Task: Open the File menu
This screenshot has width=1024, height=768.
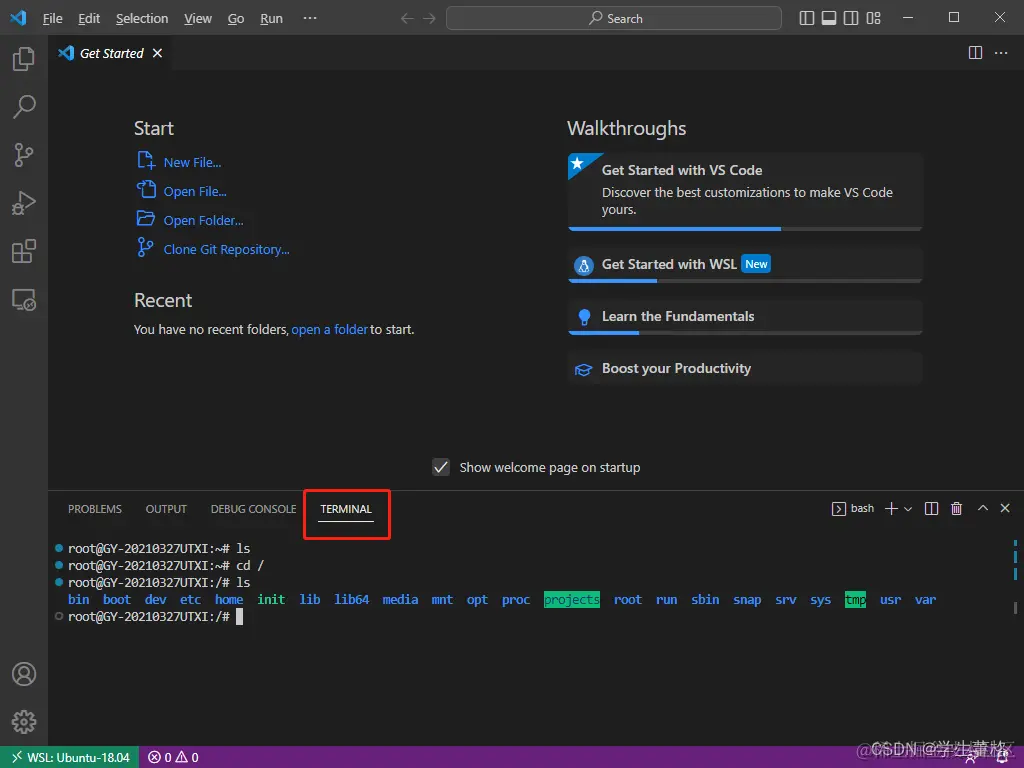Action: pyautogui.click(x=52, y=18)
